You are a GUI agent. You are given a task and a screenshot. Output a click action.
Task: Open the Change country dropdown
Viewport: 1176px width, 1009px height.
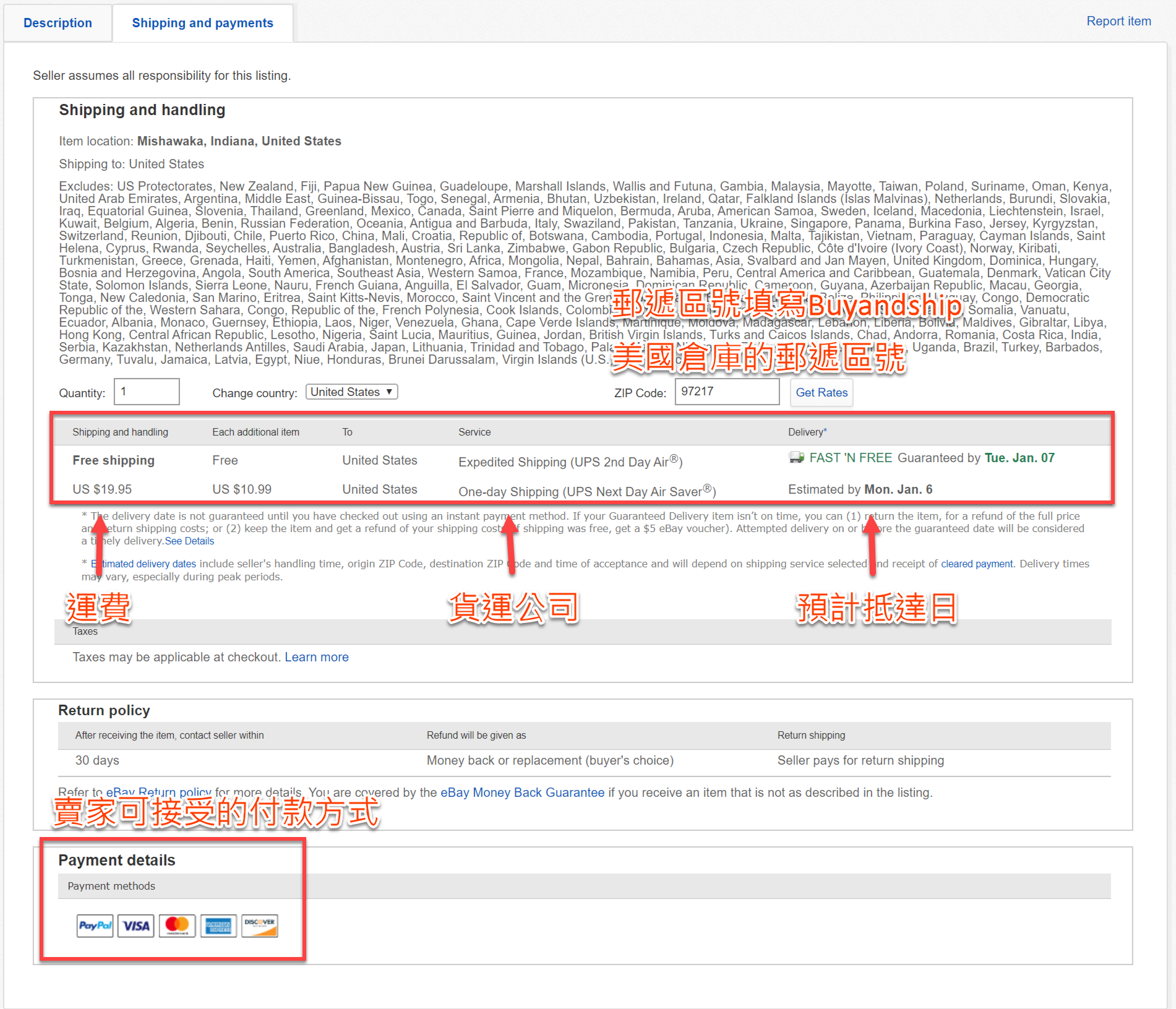(351, 392)
